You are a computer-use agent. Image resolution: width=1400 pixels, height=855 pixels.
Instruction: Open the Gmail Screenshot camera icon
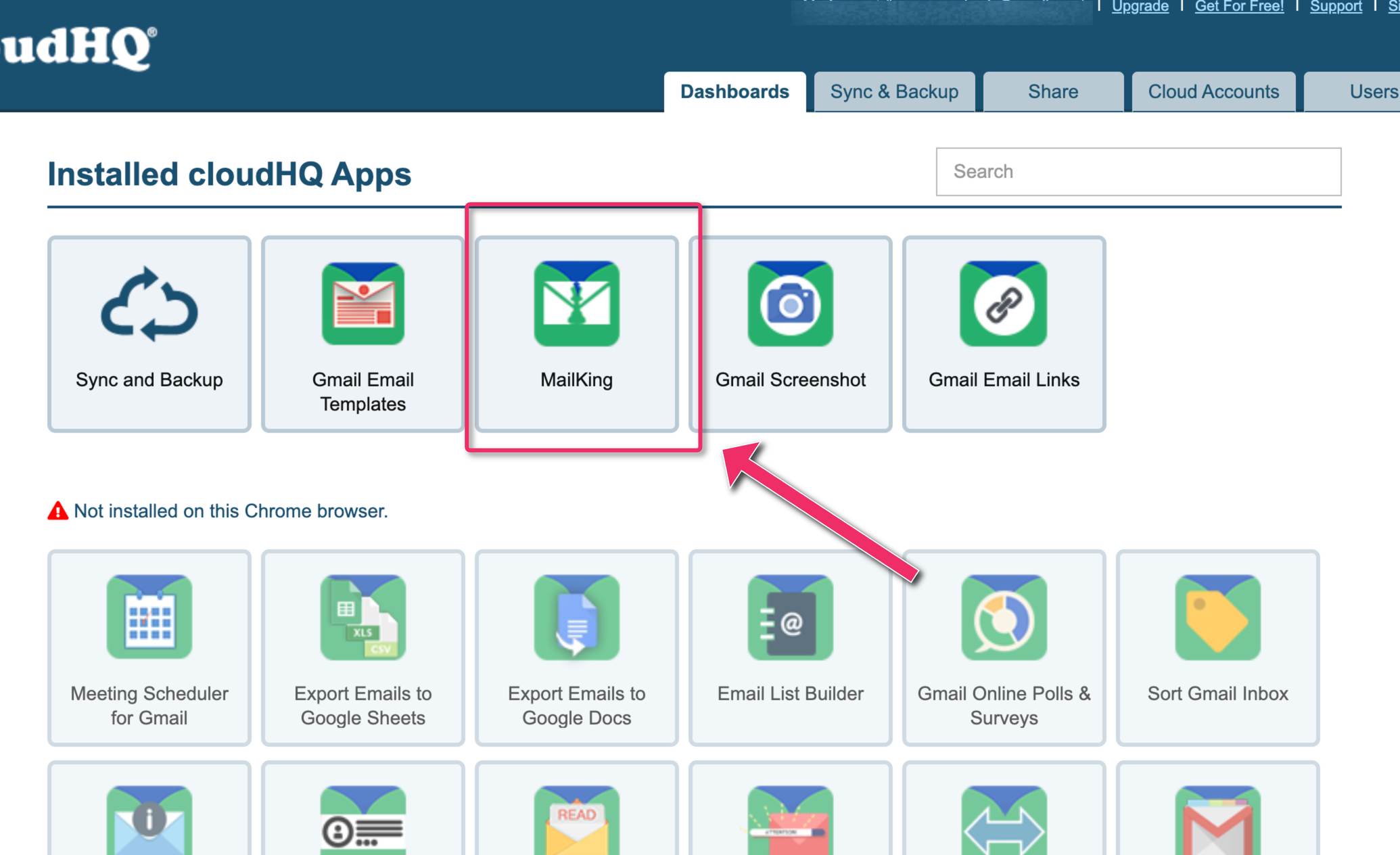coord(791,304)
